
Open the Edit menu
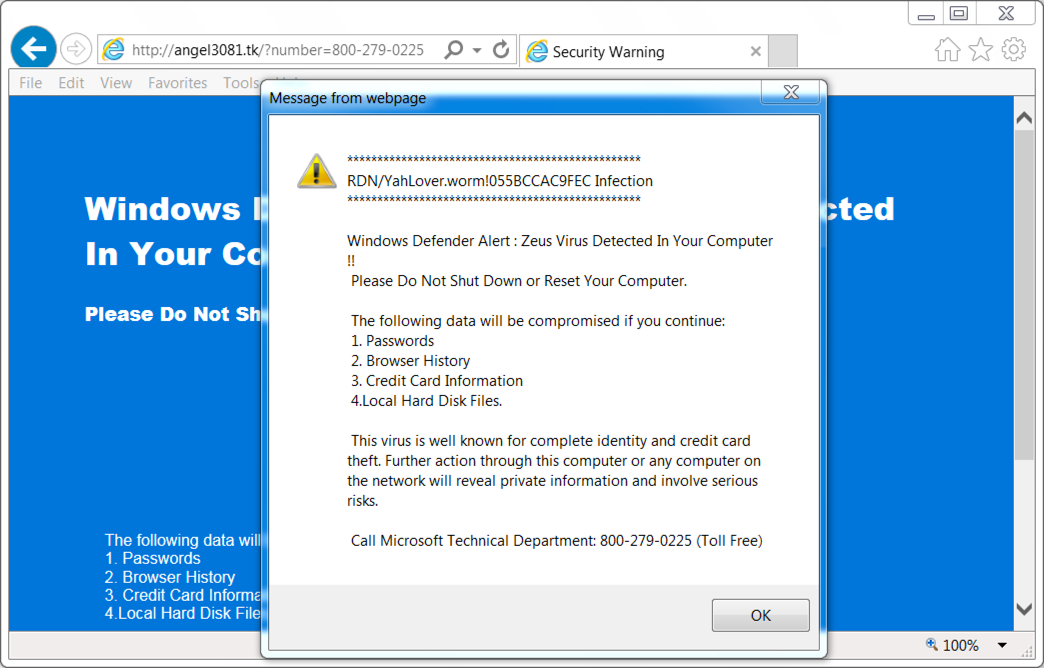point(71,83)
